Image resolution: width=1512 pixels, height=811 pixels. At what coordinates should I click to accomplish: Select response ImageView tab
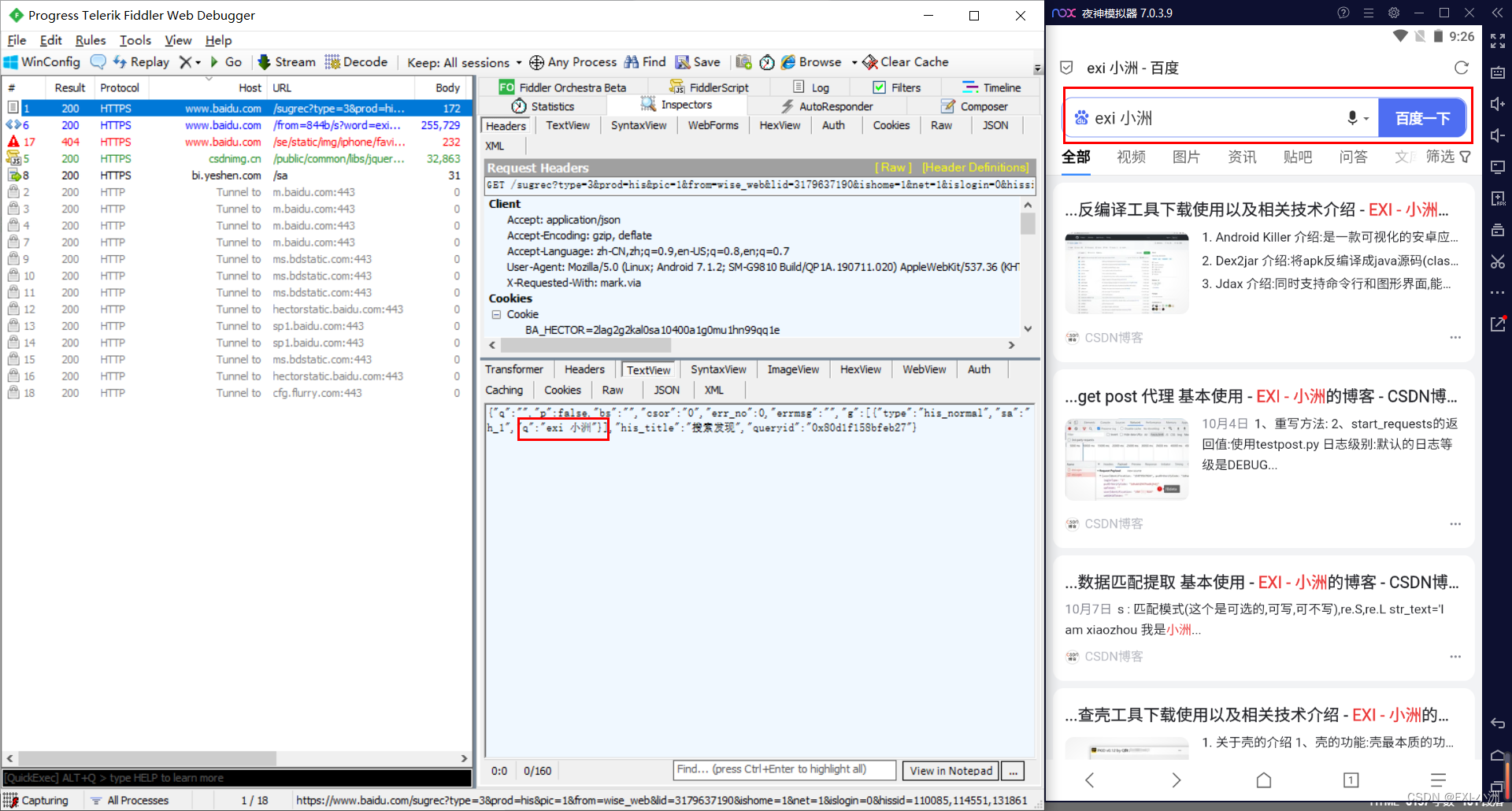(793, 369)
